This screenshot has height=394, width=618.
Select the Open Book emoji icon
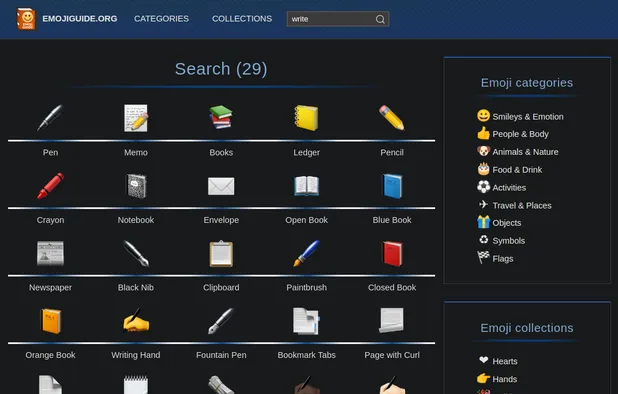[x=306, y=186]
